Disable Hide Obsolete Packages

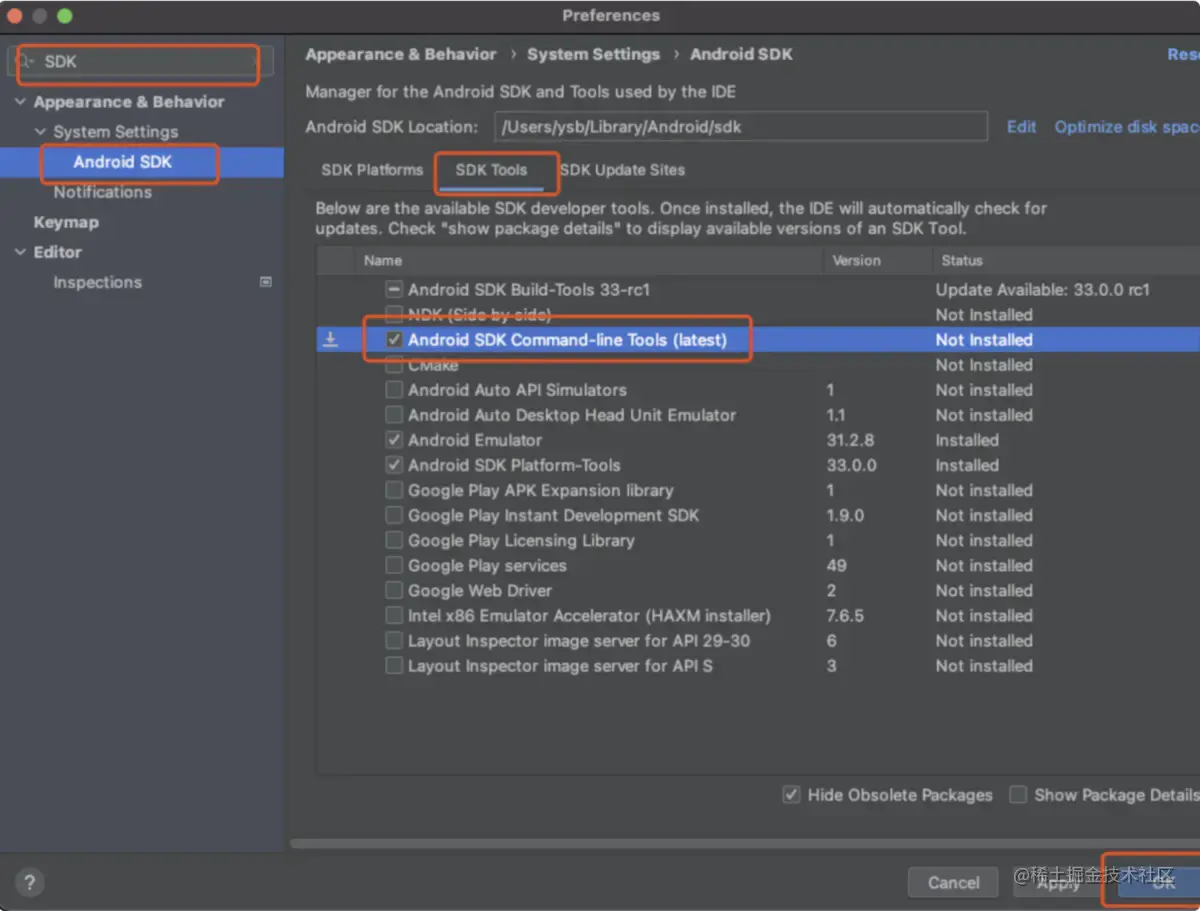click(x=791, y=795)
